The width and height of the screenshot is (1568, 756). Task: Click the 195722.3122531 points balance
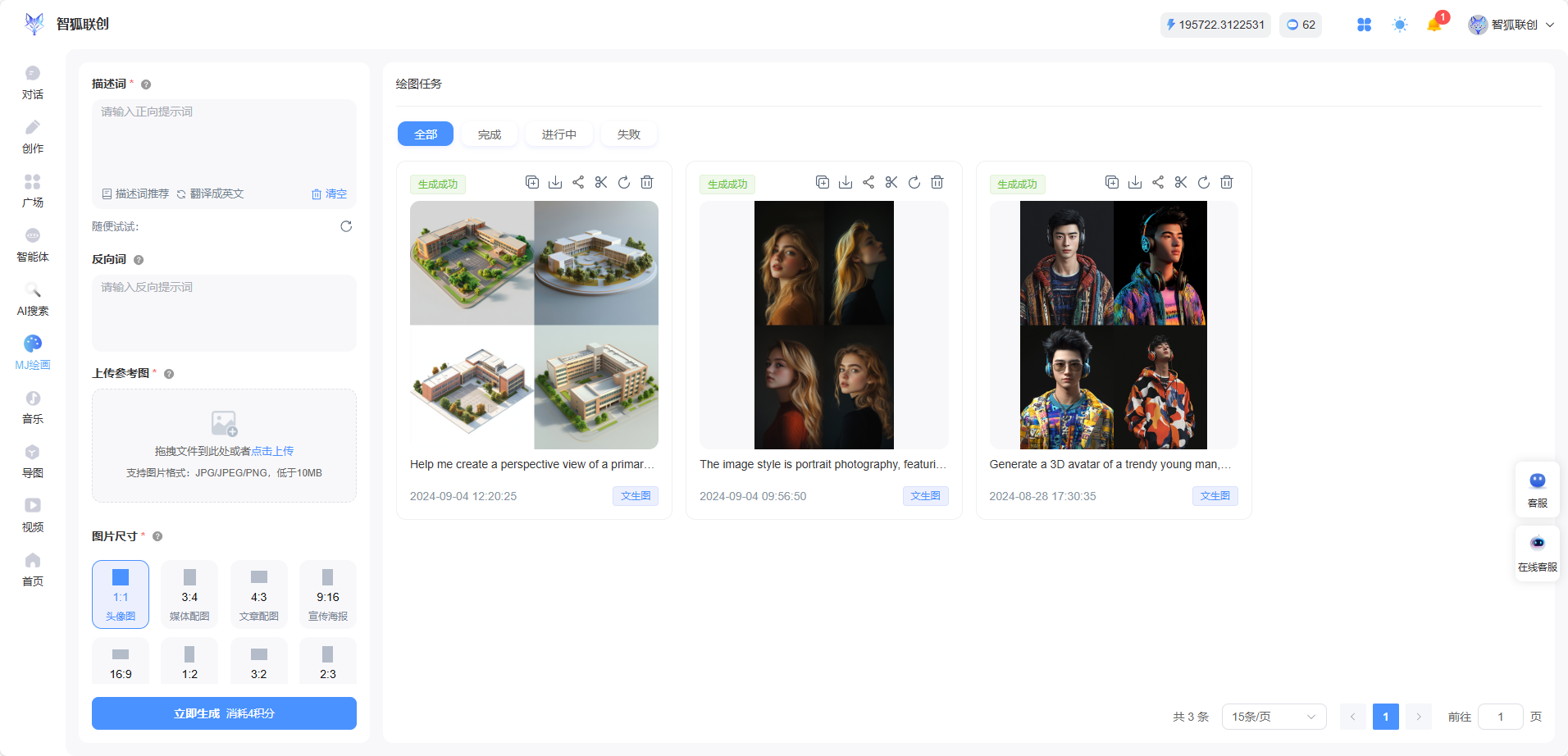pos(1215,25)
